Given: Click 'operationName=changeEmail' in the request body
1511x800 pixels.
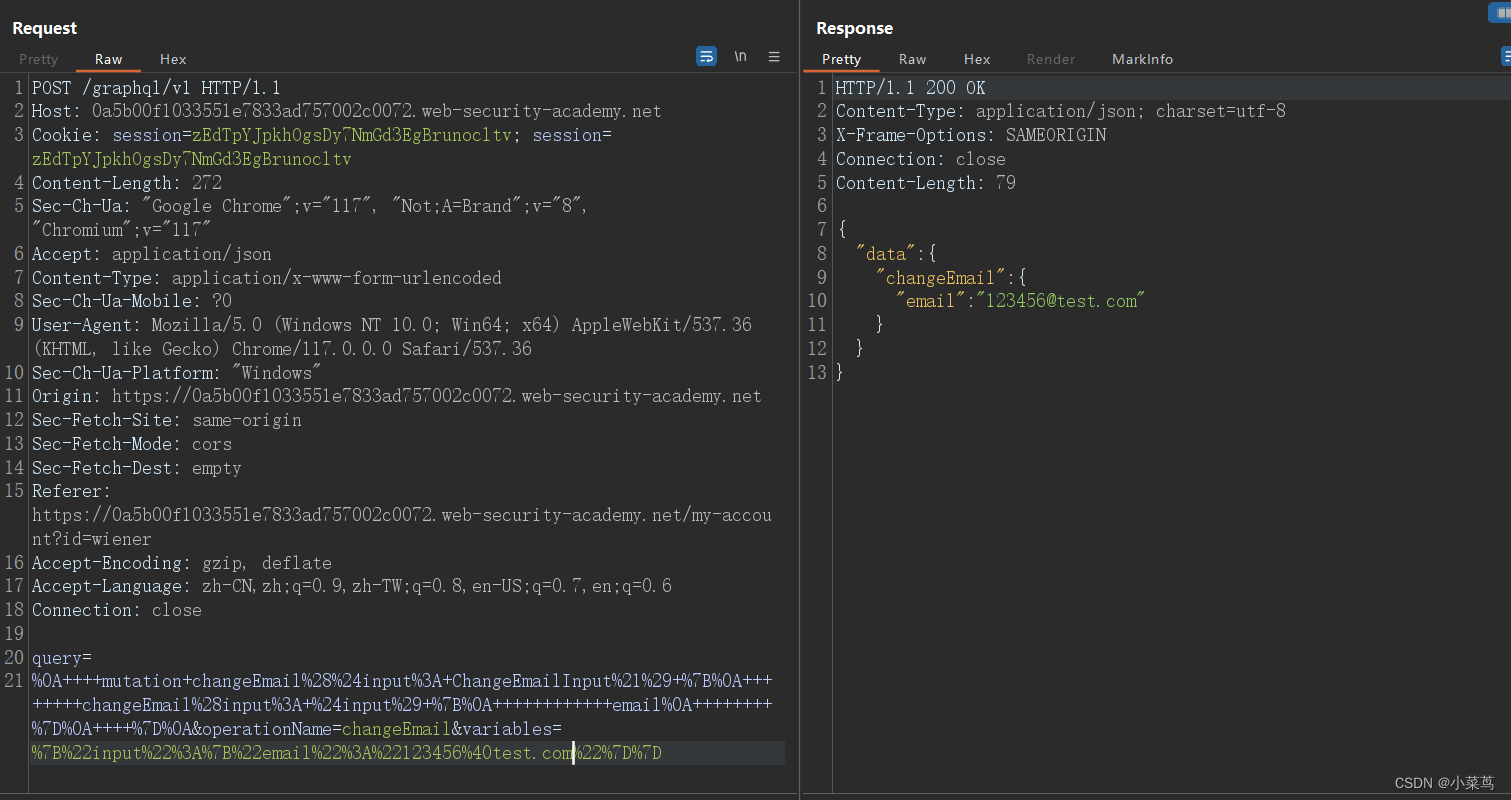Looking at the screenshot, I should pos(329,729).
